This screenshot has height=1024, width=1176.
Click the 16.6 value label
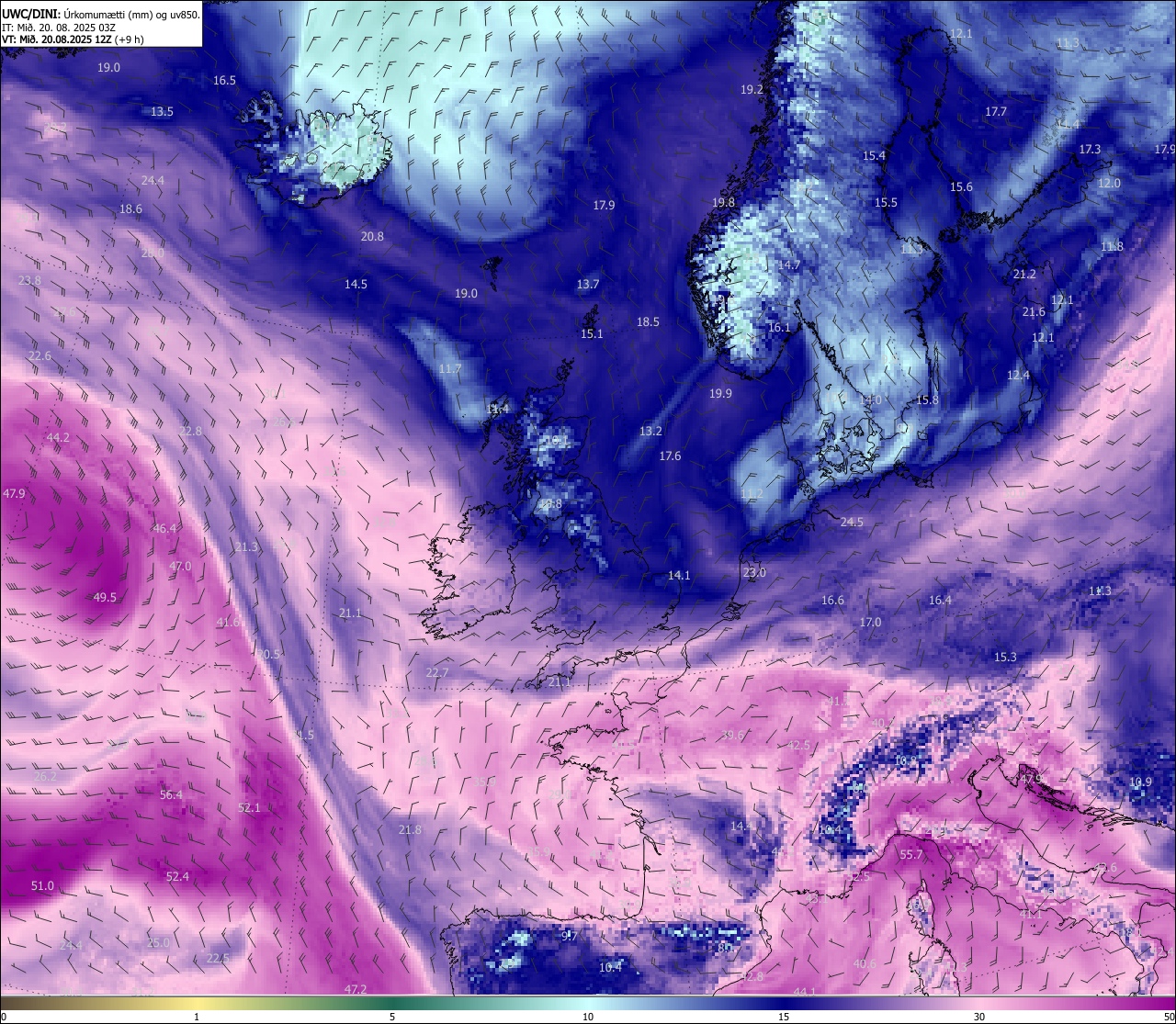[832, 601]
